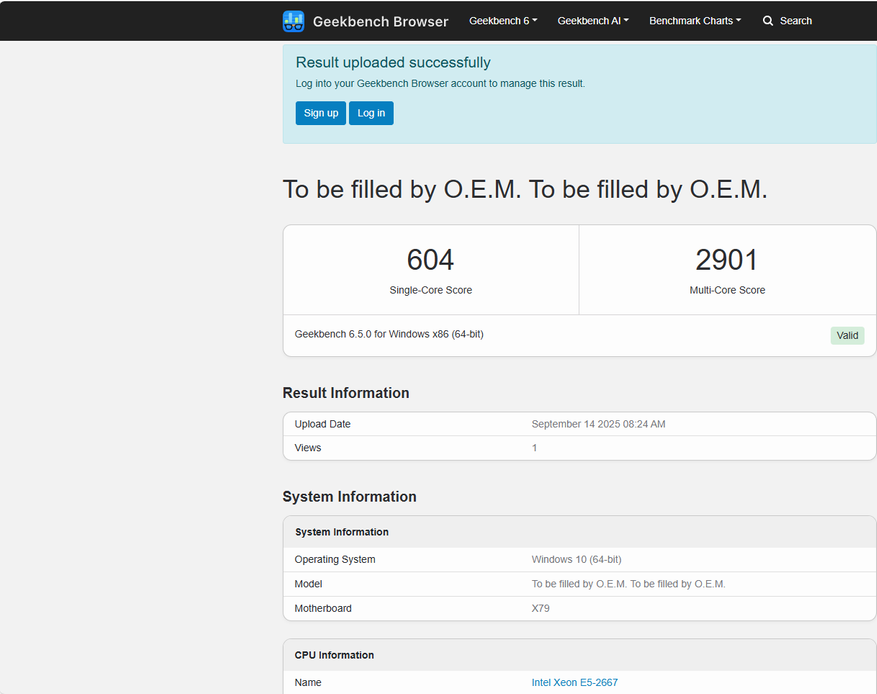The height and width of the screenshot is (694, 877).
Task: Expand the Geekbench AI dropdown menu
Action: point(593,21)
